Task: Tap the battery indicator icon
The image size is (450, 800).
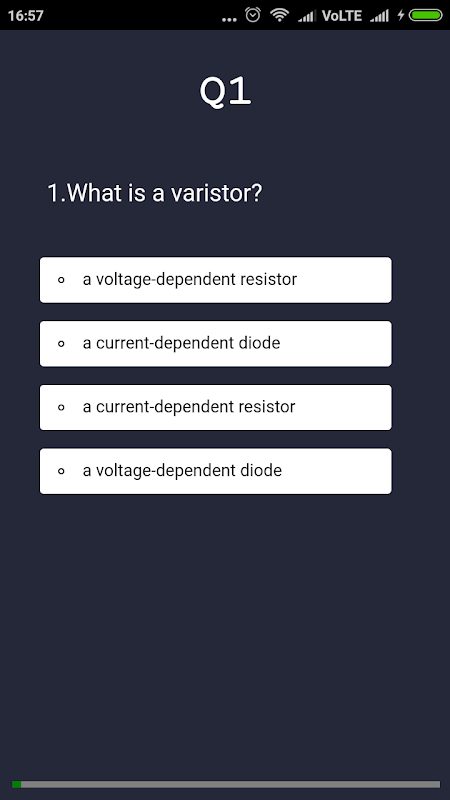Action: click(x=426, y=15)
